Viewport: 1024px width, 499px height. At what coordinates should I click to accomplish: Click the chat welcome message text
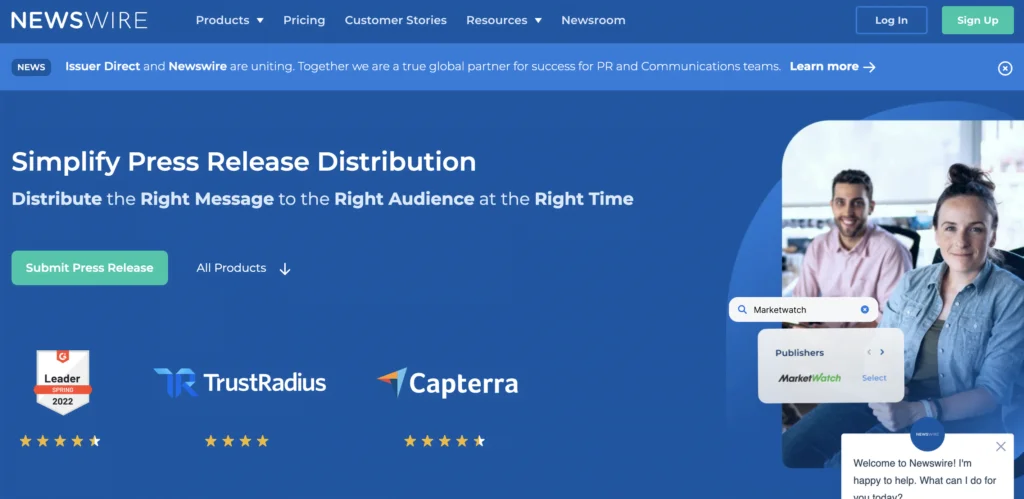[x=925, y=480]
